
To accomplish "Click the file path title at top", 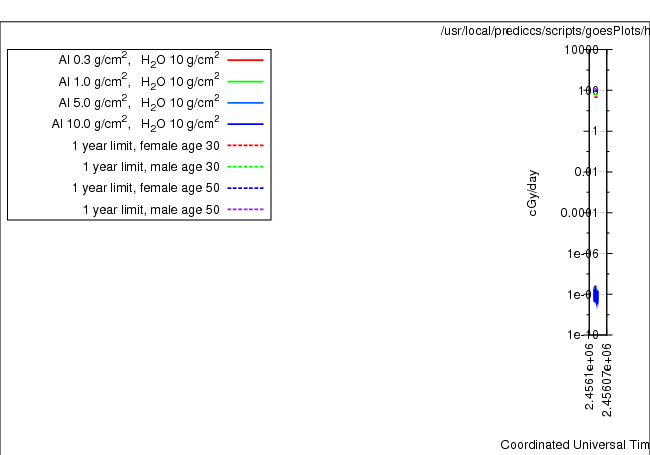I will point(544,32).
